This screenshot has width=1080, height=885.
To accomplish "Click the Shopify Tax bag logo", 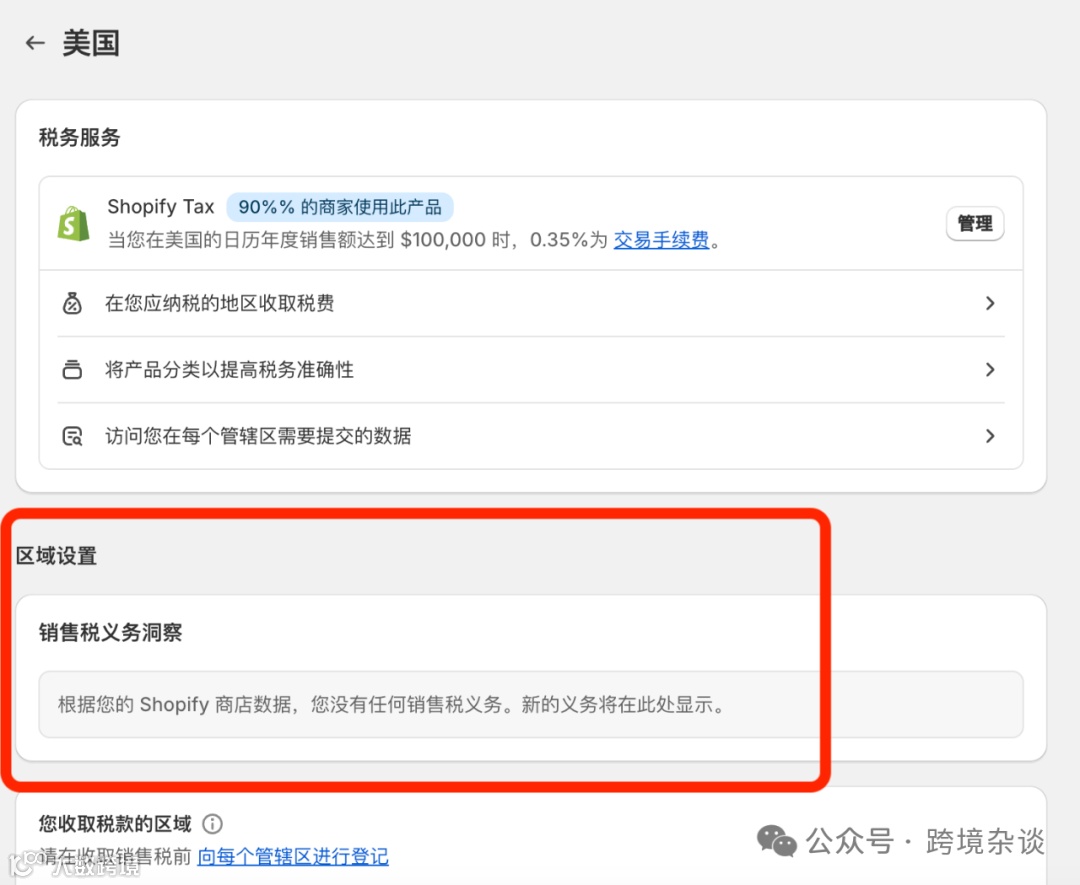I will 74,224.
